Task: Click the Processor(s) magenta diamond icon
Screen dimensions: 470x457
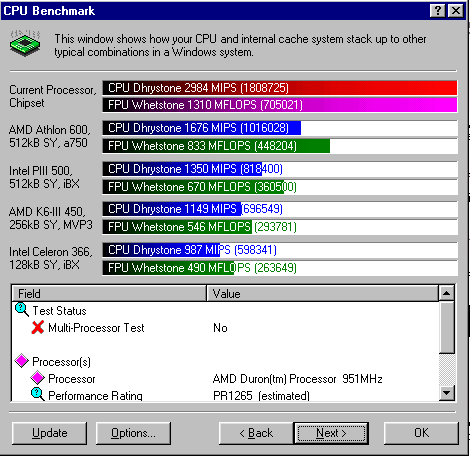Action: (22, 361)
